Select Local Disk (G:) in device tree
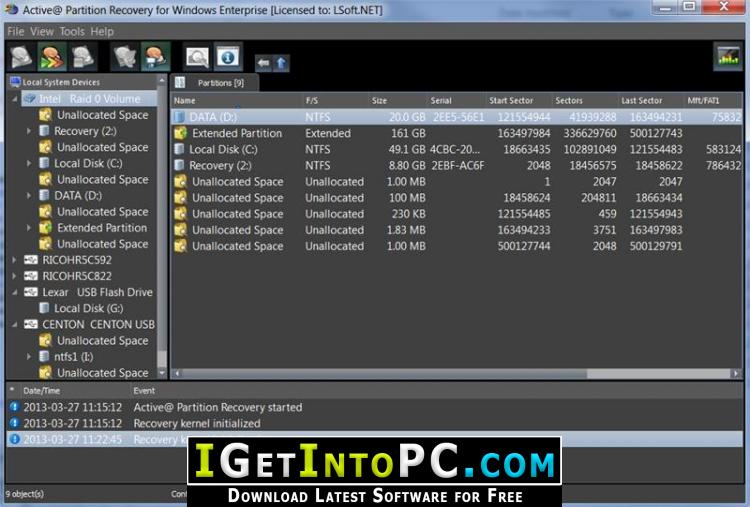 tap(88, 309)
